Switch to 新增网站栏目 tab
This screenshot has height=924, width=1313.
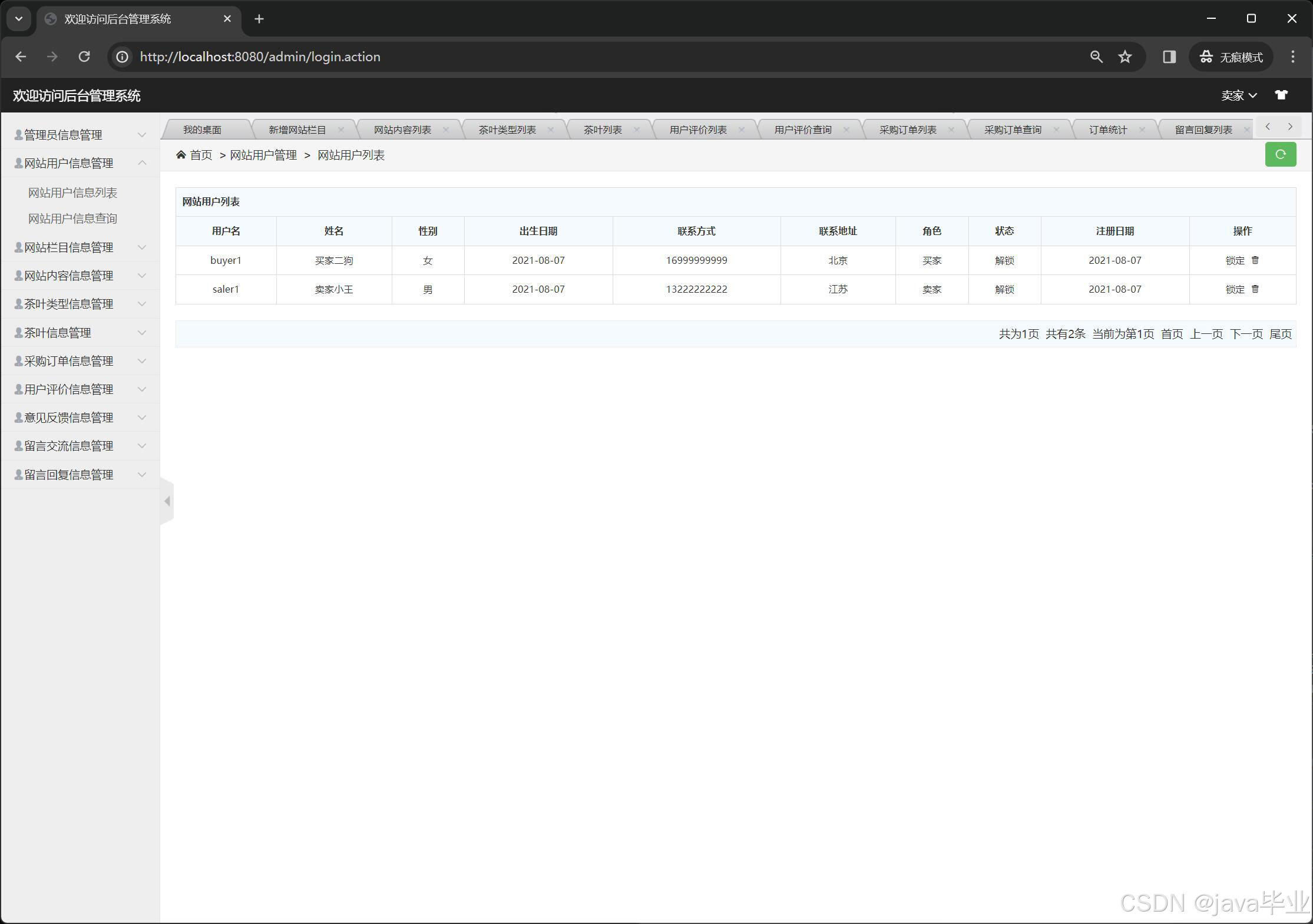tap(297, 130)
